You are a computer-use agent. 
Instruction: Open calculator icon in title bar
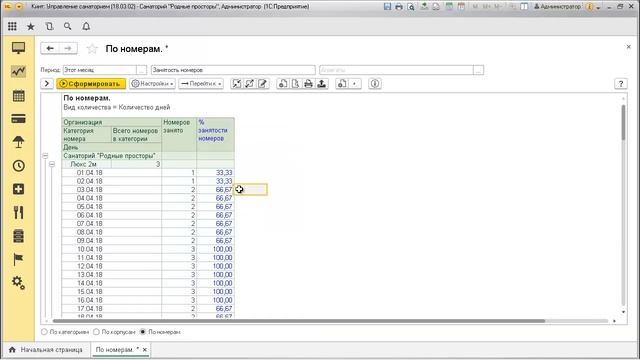coord(449,7)
